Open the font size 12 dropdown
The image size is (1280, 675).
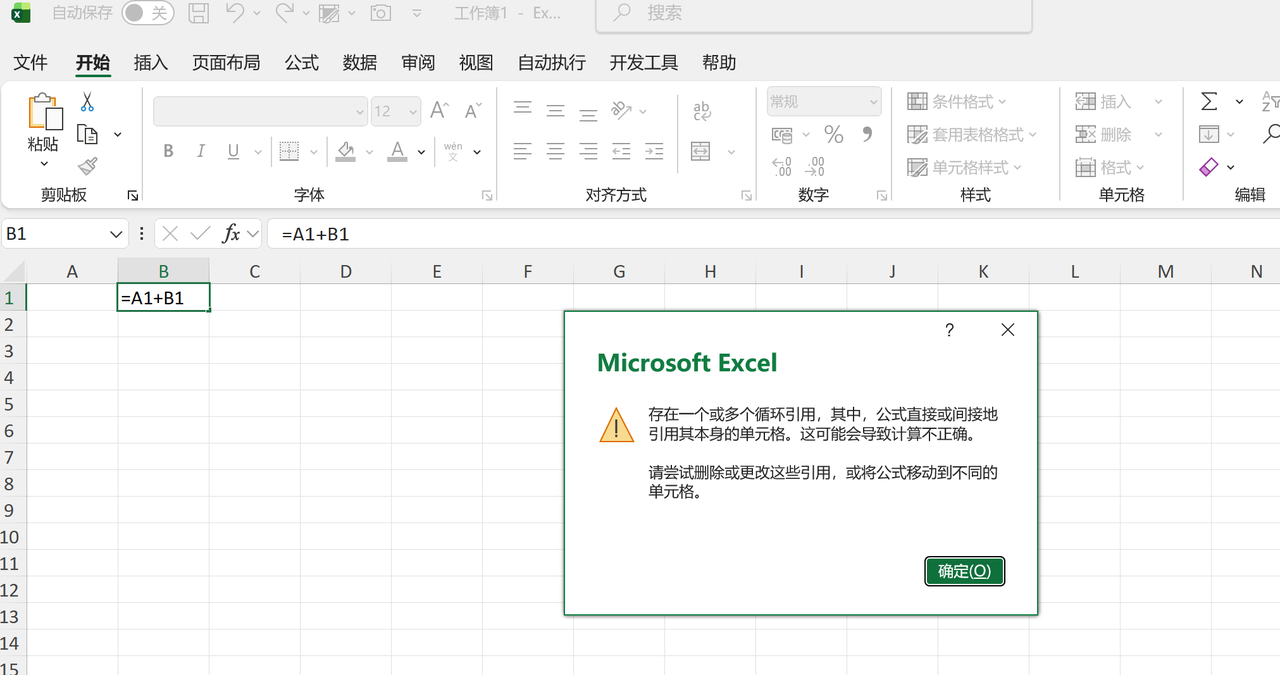(x=412, y=111)
